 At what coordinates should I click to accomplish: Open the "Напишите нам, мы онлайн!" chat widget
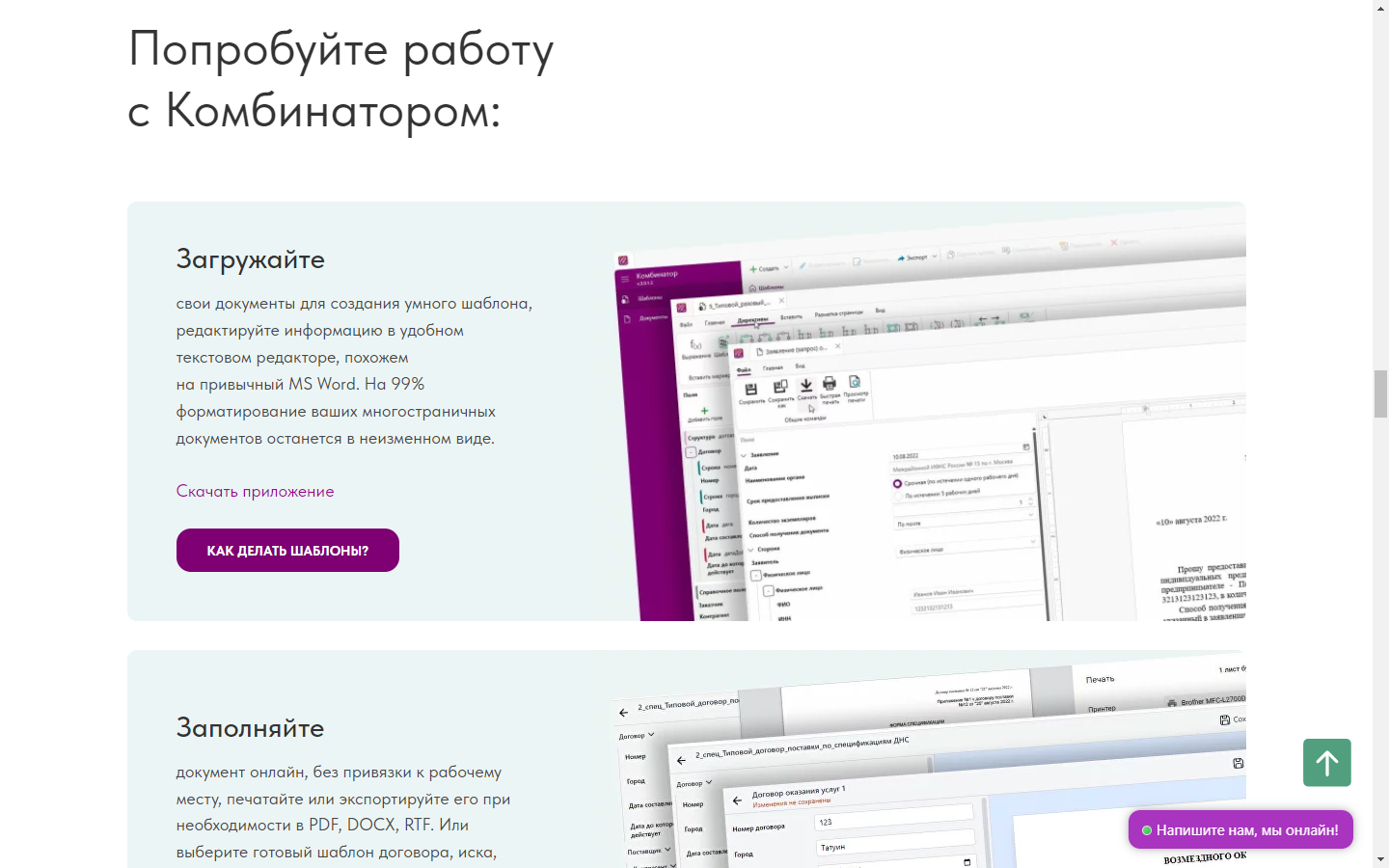1240,829
